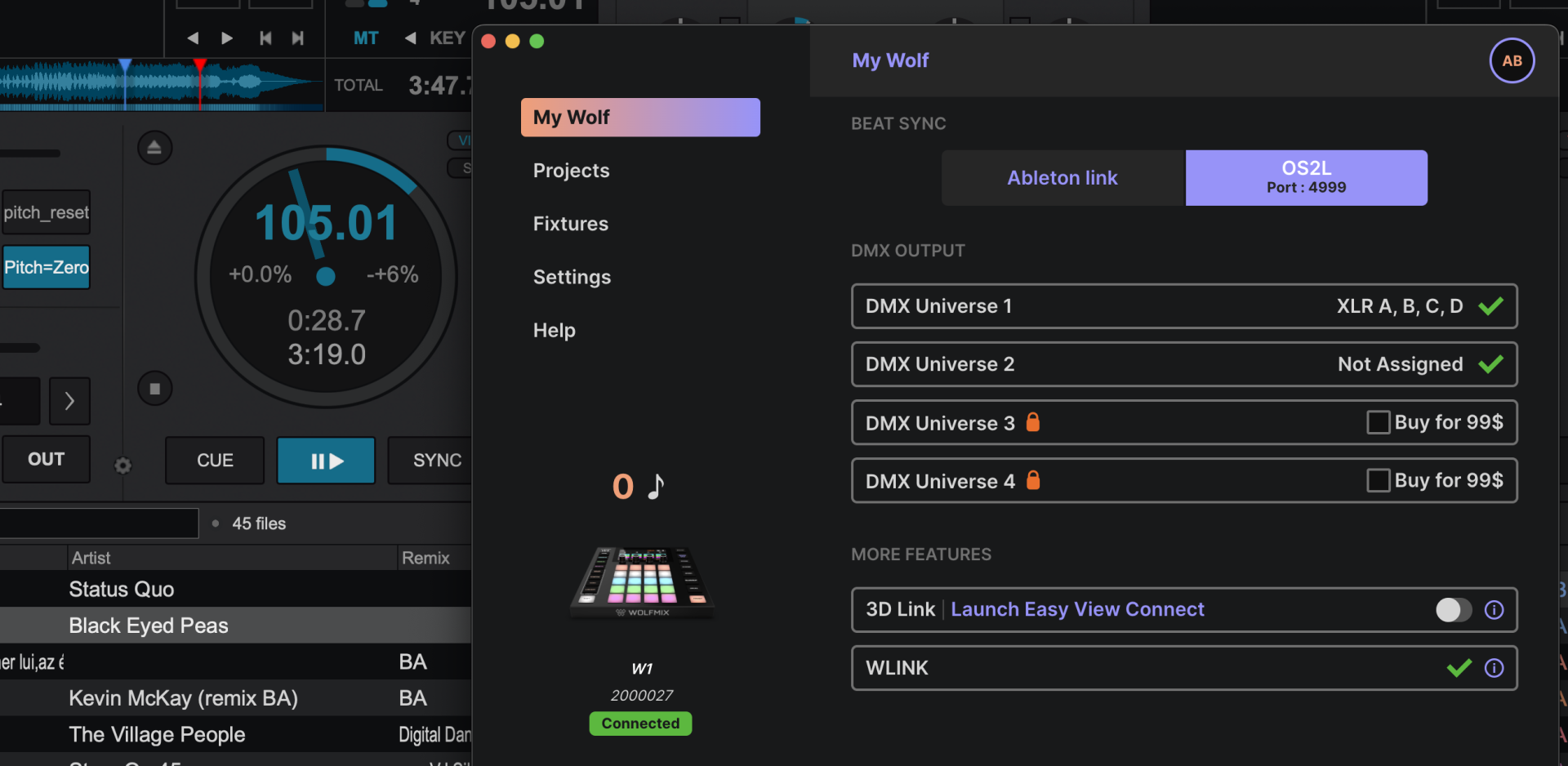Click the WLINK green checkmark

click(x=1459, y=668)
